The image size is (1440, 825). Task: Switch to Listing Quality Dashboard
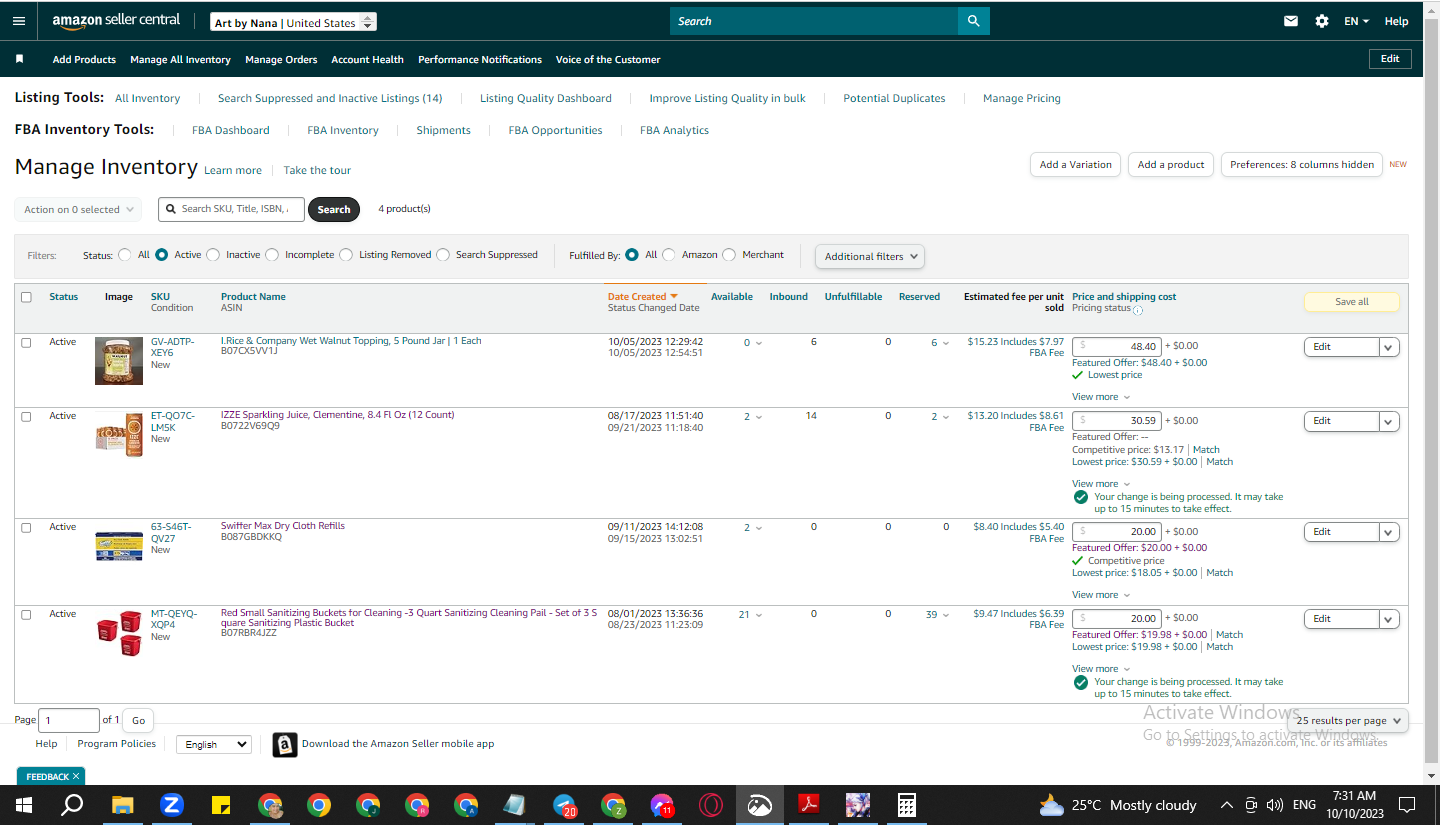point(546,98)
